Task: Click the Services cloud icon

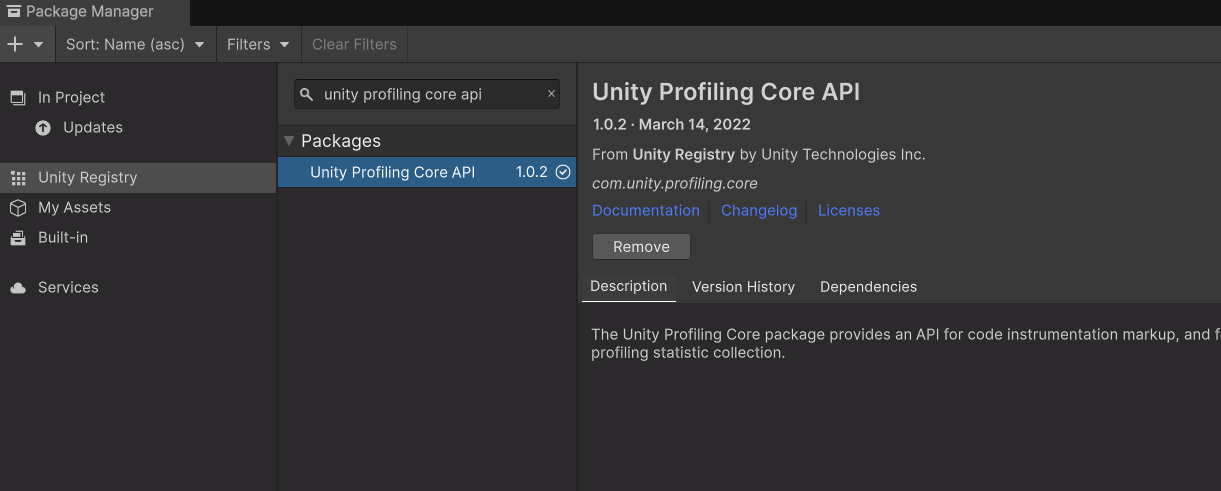Action: pyautogui.click(x=17, y=288)
